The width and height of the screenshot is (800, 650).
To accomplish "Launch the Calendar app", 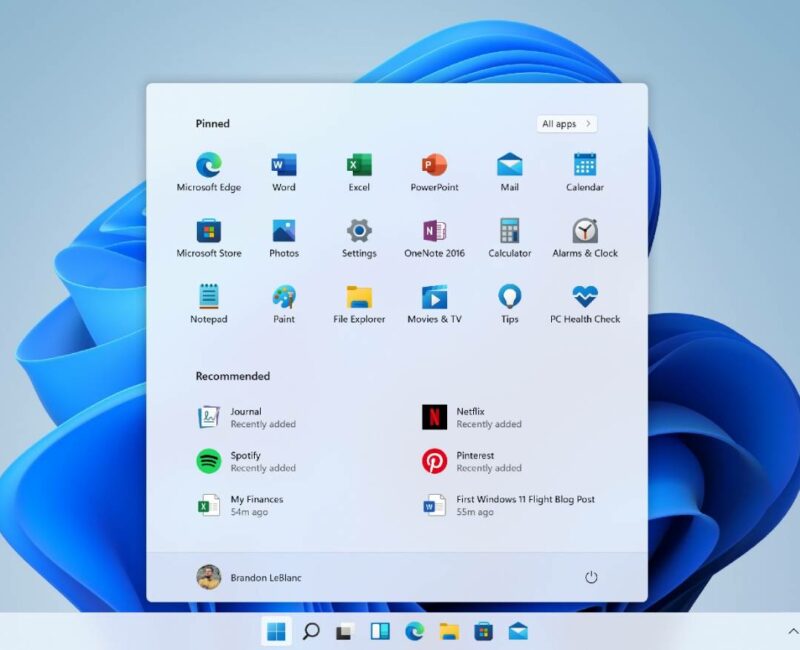I will click(585, 172).
